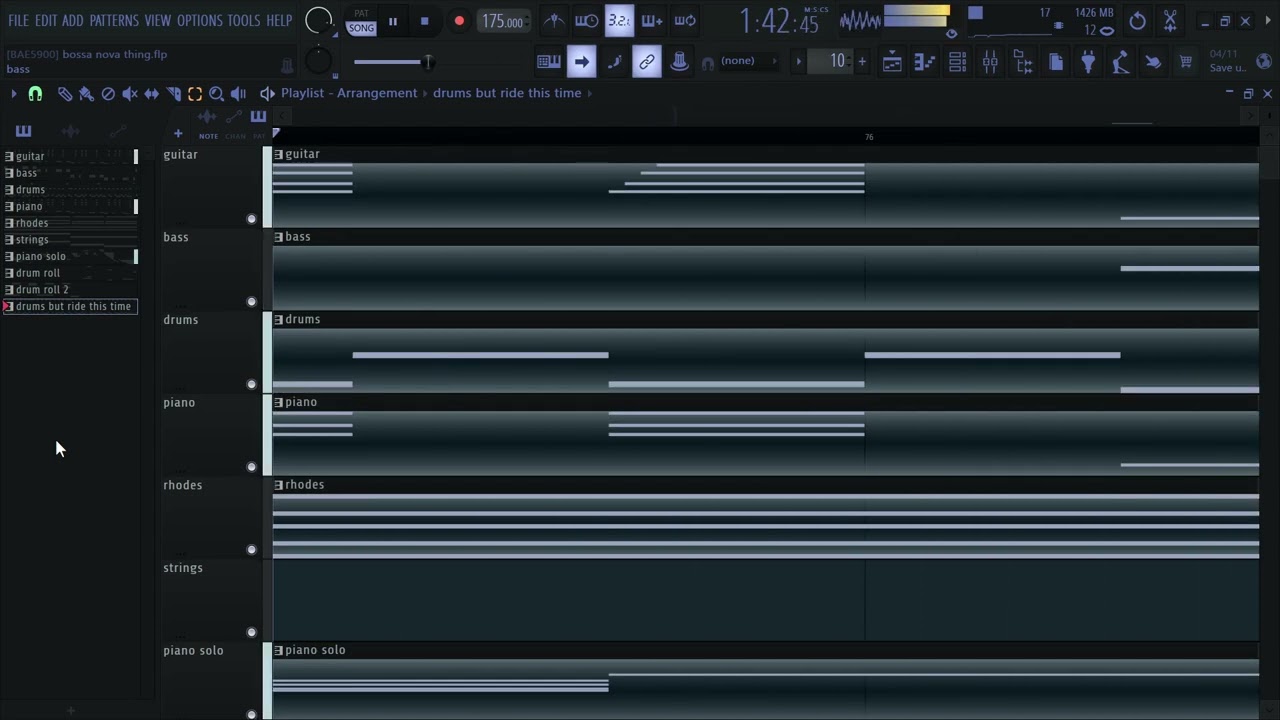Add new pattern with plus button

click(862, 61)
